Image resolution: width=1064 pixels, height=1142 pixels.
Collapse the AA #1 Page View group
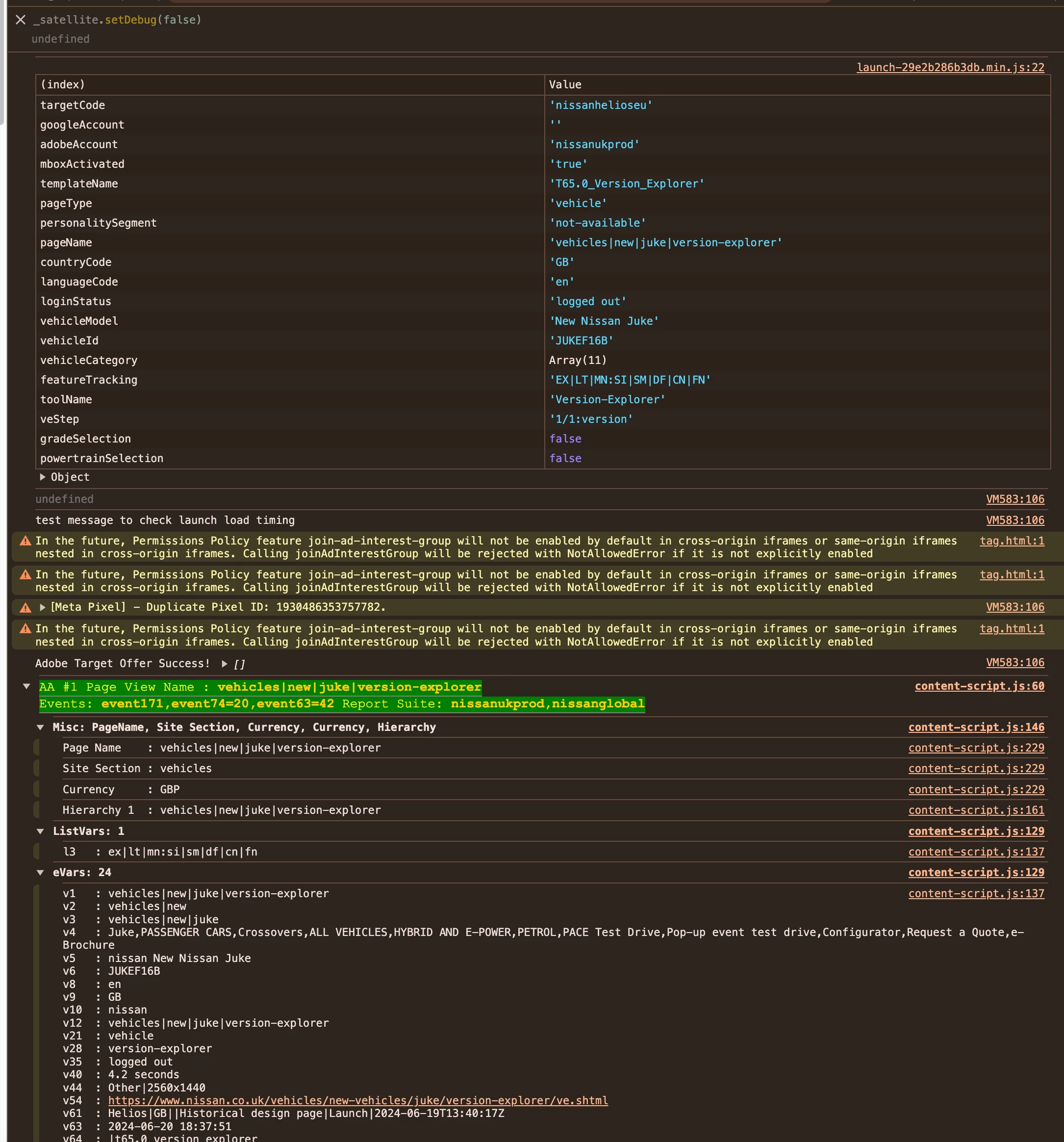[26, 686]
